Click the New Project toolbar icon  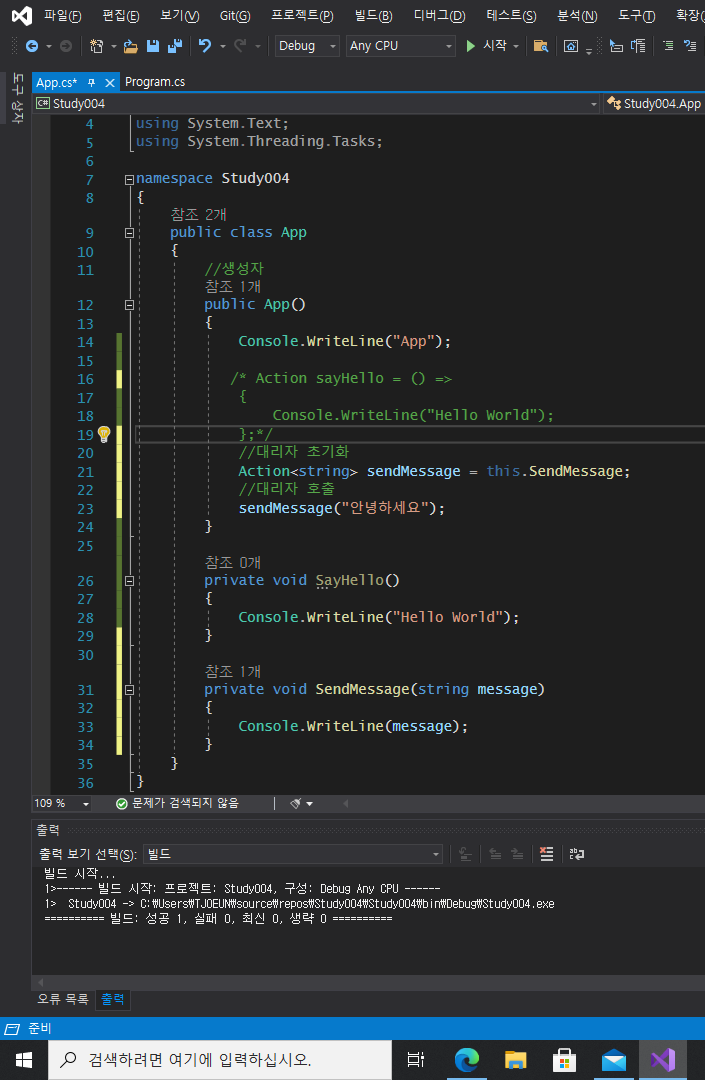[96, 46]
